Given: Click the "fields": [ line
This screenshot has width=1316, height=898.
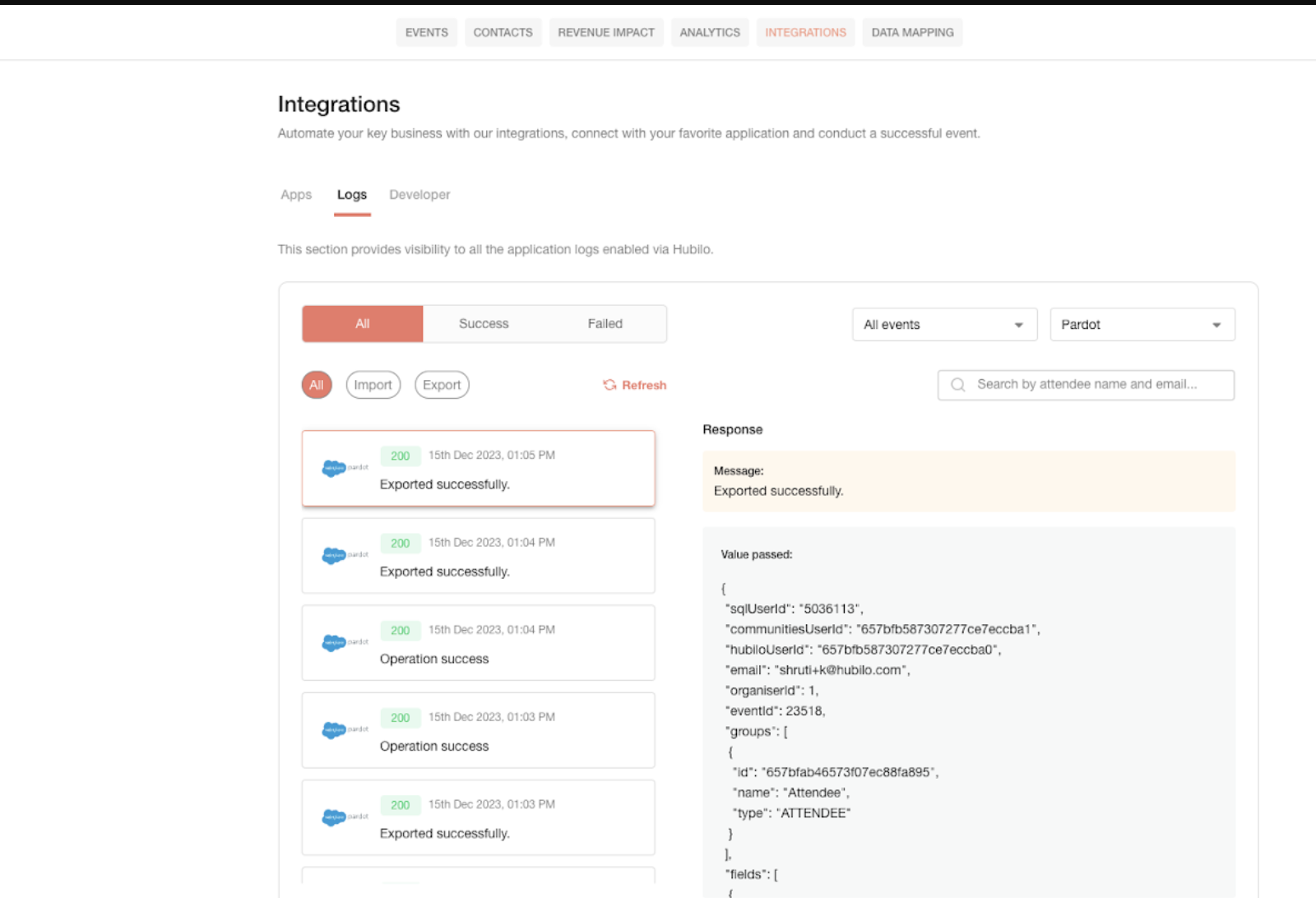Looking at the screenshot, I should [x=751, y=874].
